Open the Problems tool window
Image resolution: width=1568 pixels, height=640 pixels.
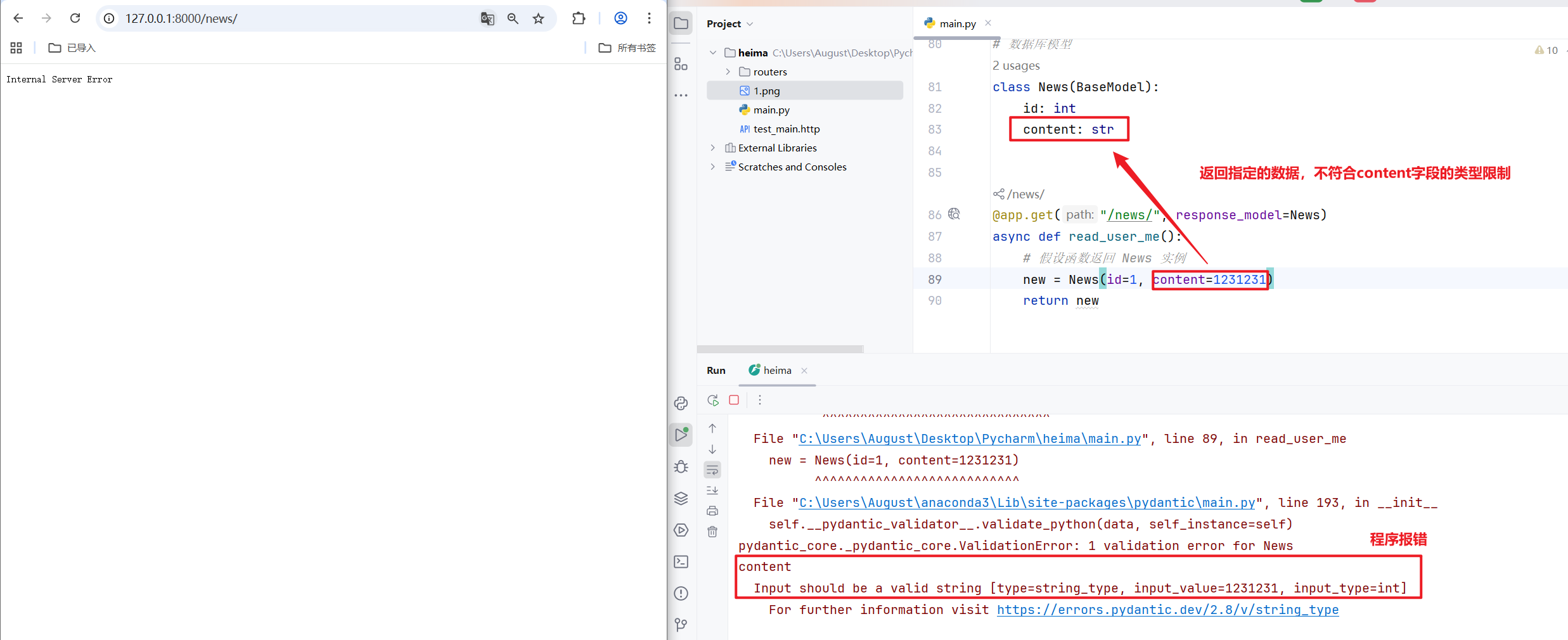pos(681,593)
